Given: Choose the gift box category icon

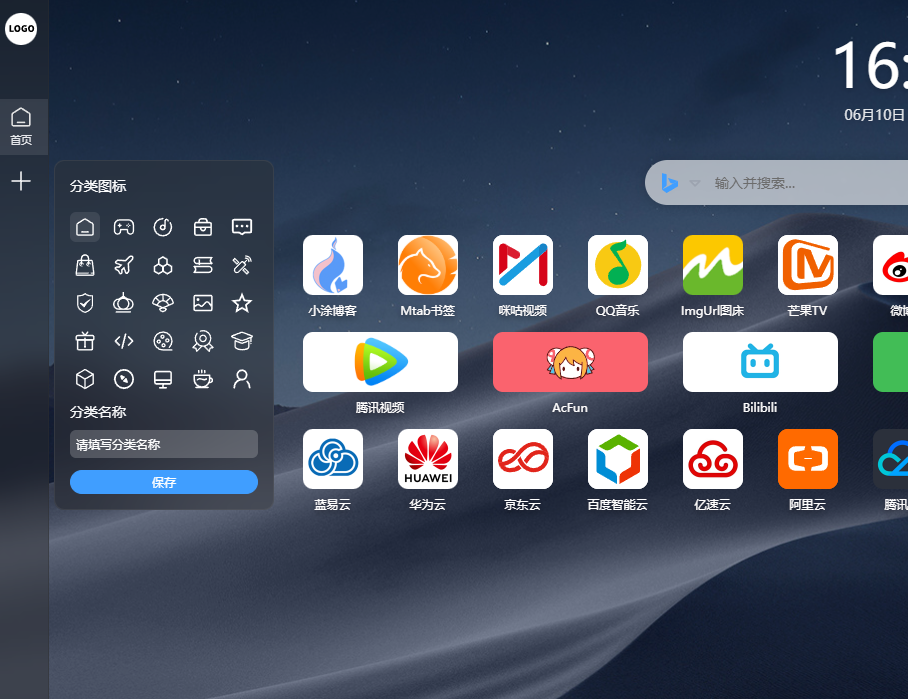Looking at the screenshot, I should point(85,341).
